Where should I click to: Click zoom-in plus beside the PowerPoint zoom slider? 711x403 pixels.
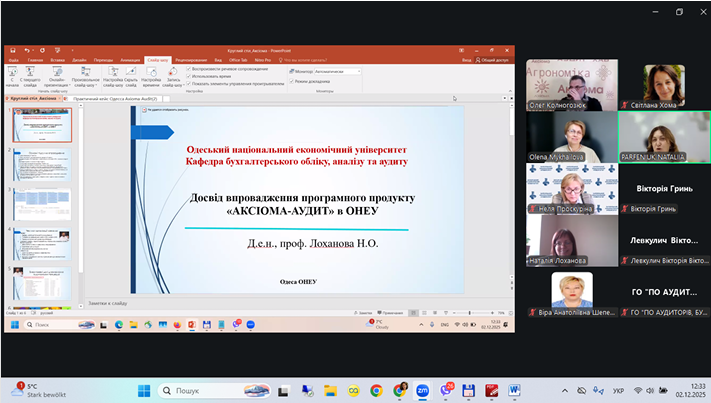(x=492, y=313)
